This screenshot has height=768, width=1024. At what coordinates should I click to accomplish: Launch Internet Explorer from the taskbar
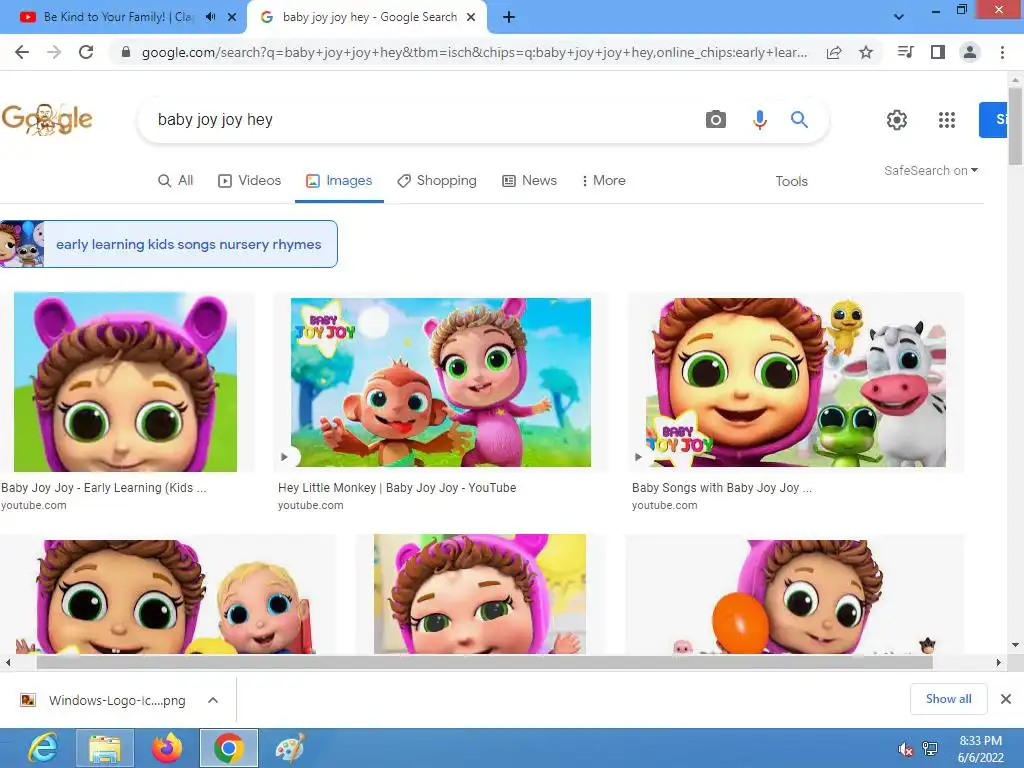pos(43,748)
